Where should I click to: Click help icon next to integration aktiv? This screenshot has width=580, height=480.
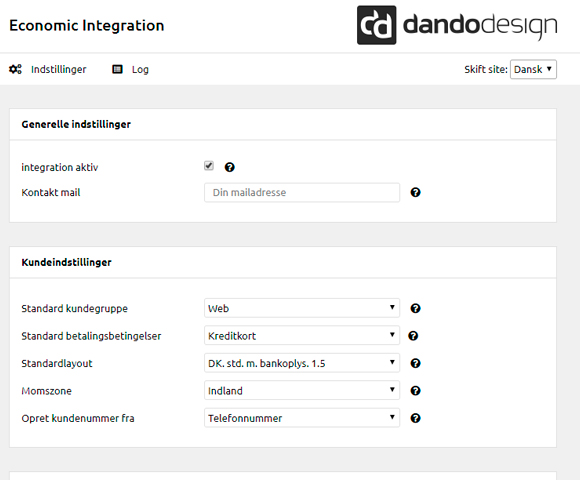[230, 167]
